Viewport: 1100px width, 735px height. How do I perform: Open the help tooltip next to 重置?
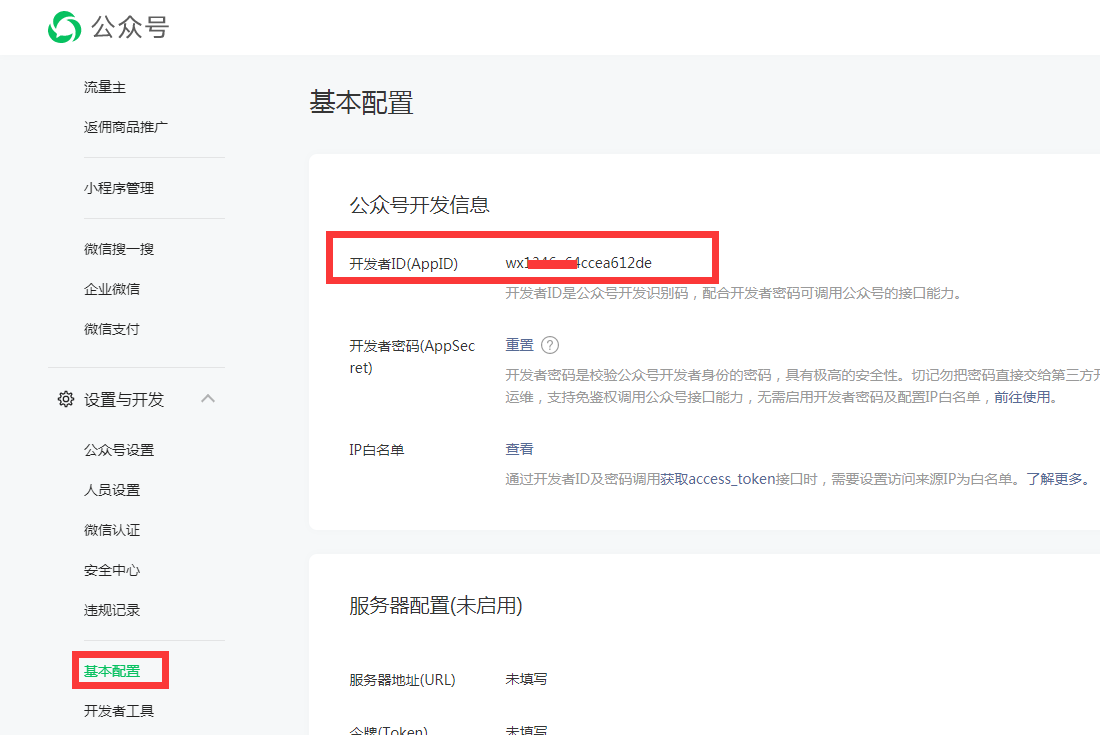click(x=548, y=343)
